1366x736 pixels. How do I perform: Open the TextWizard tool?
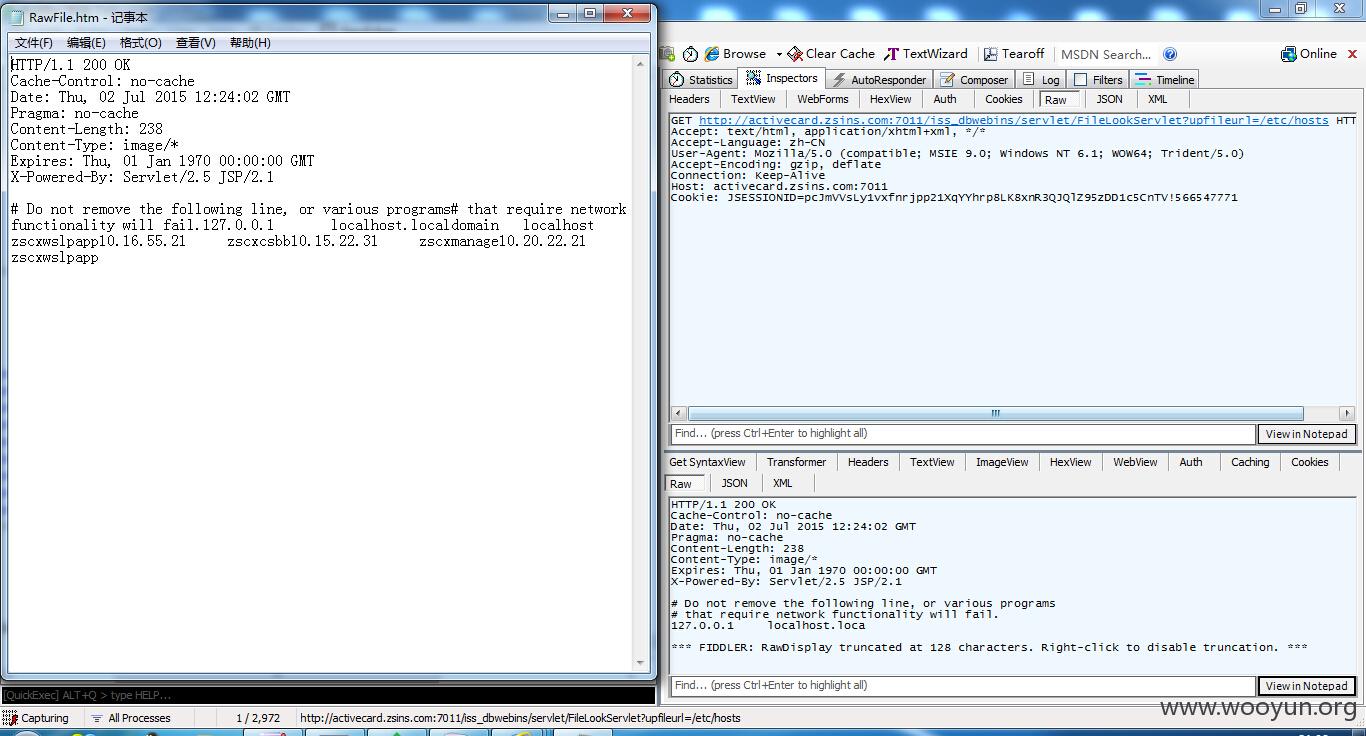pyautogui.click(x=926, y=54)
